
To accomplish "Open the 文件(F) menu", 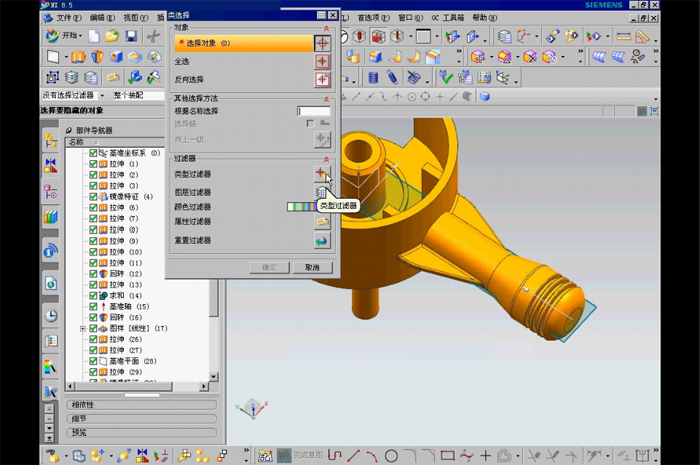I will pos(68,17).
